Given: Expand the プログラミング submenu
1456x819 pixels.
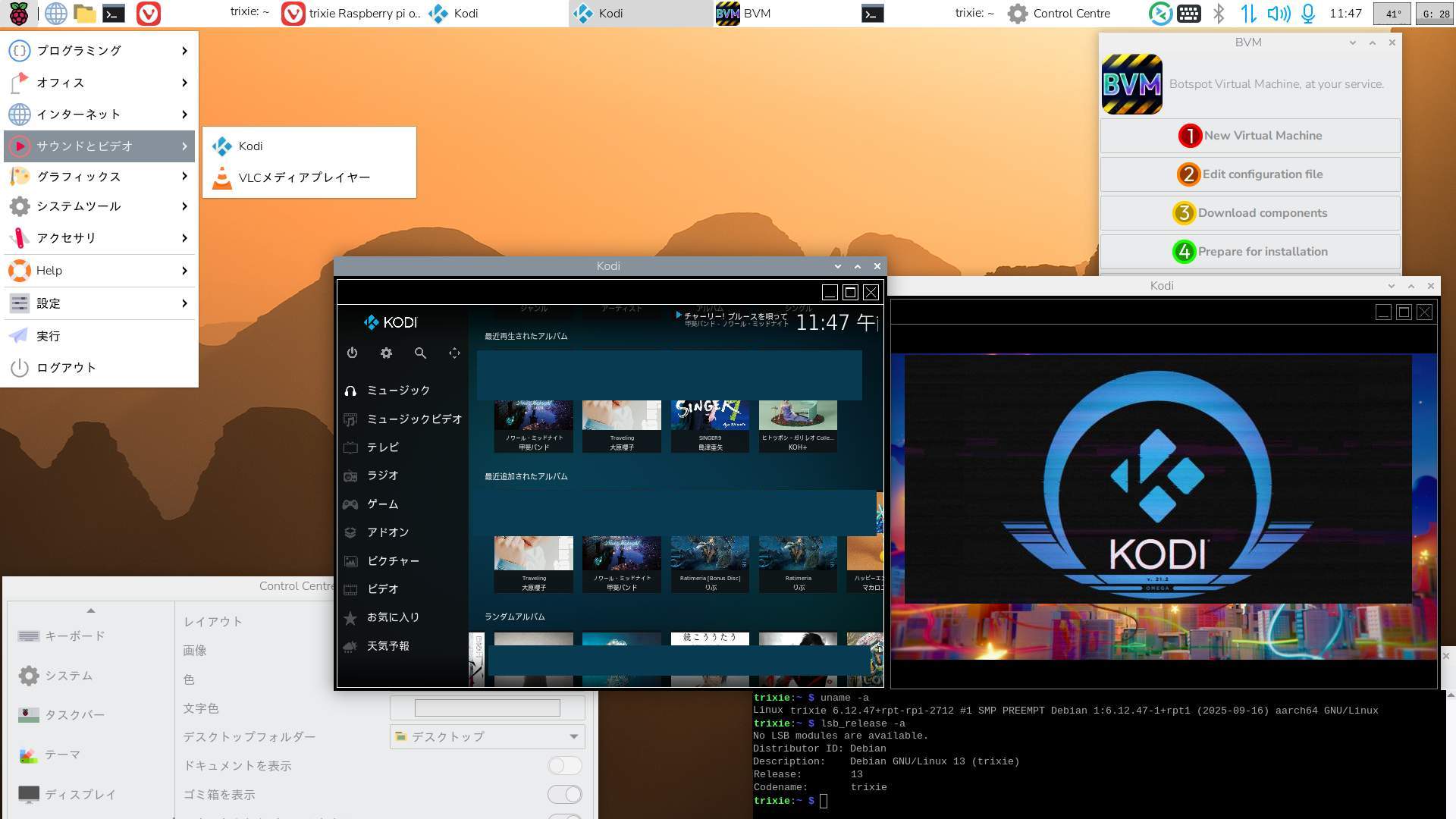Looking at the screenshot, I should click(99, 51).
